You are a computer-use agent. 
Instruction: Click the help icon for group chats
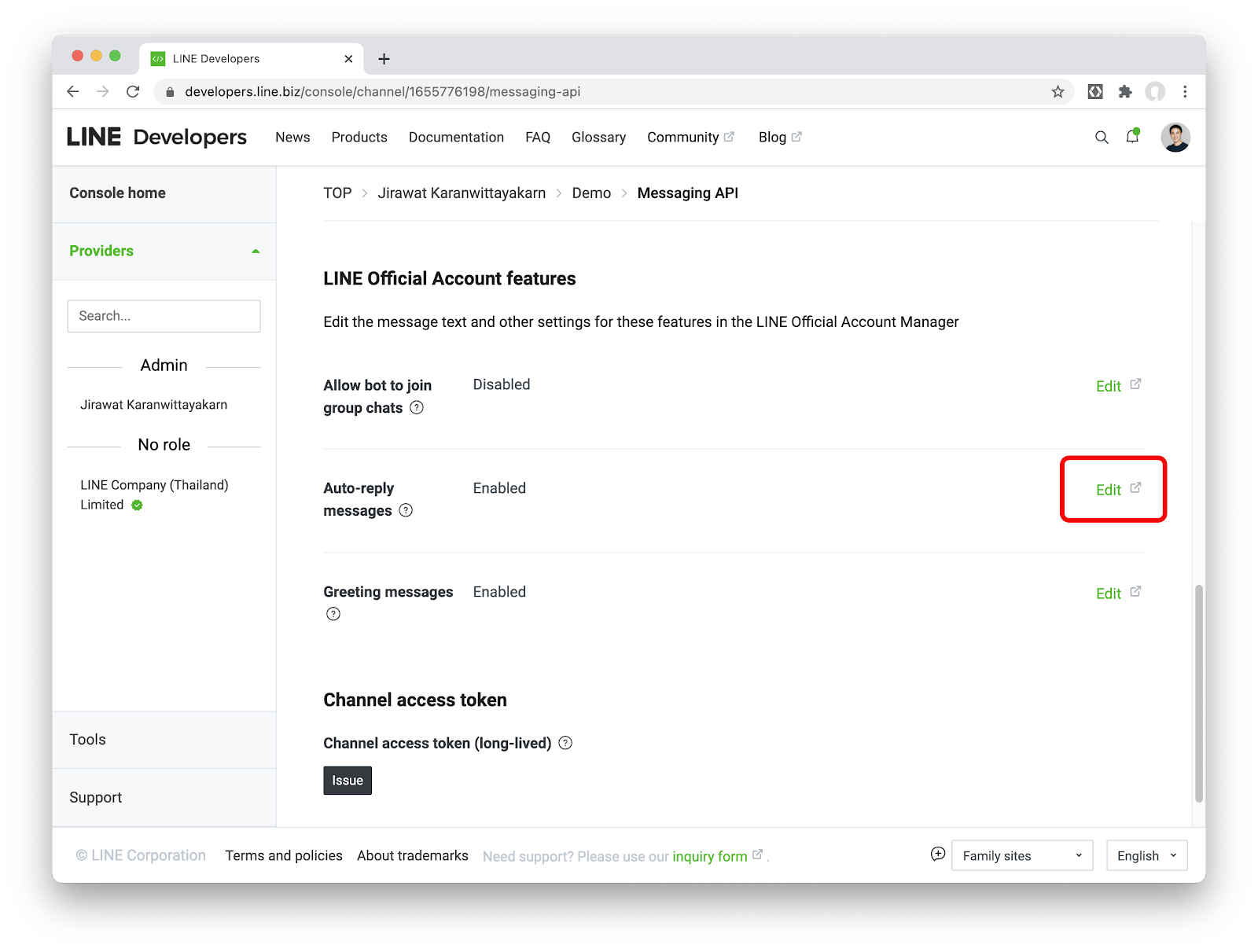(417, 407)
